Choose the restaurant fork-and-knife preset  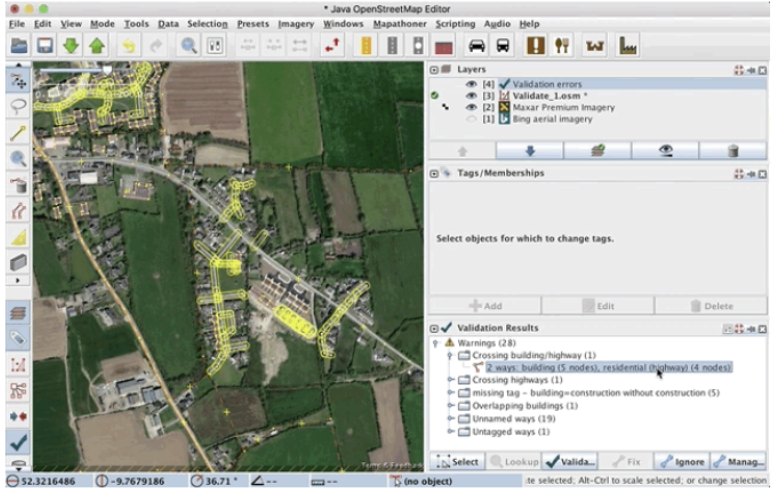click(x=562, y=46)
